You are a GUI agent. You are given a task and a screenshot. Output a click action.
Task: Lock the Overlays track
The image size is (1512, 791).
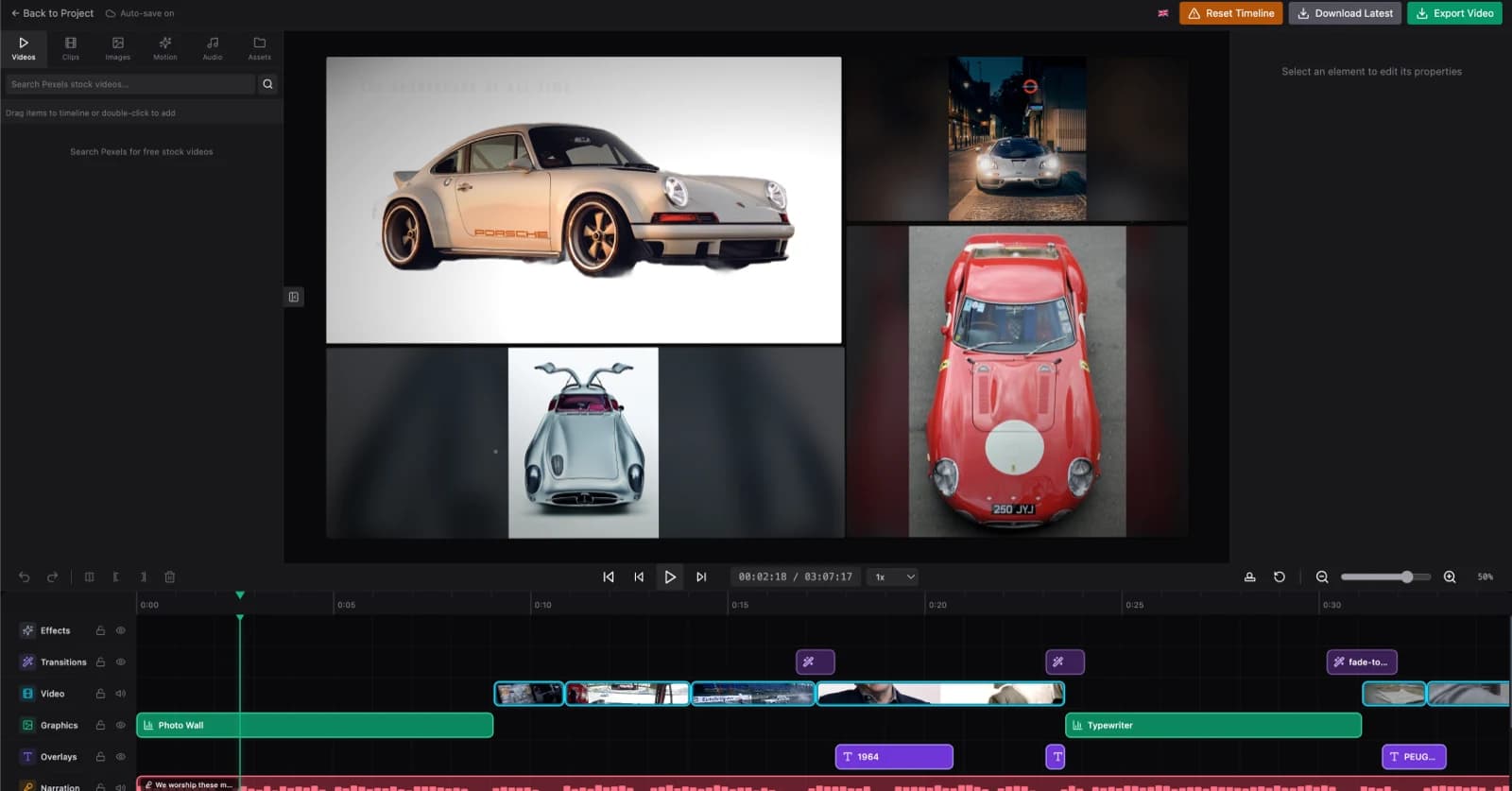coord(100,757)
